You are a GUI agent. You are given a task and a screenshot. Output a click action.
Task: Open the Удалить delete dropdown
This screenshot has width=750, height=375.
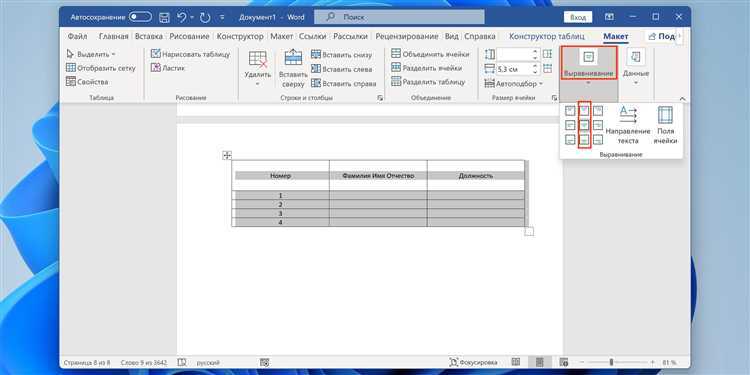tap(258, 68)
